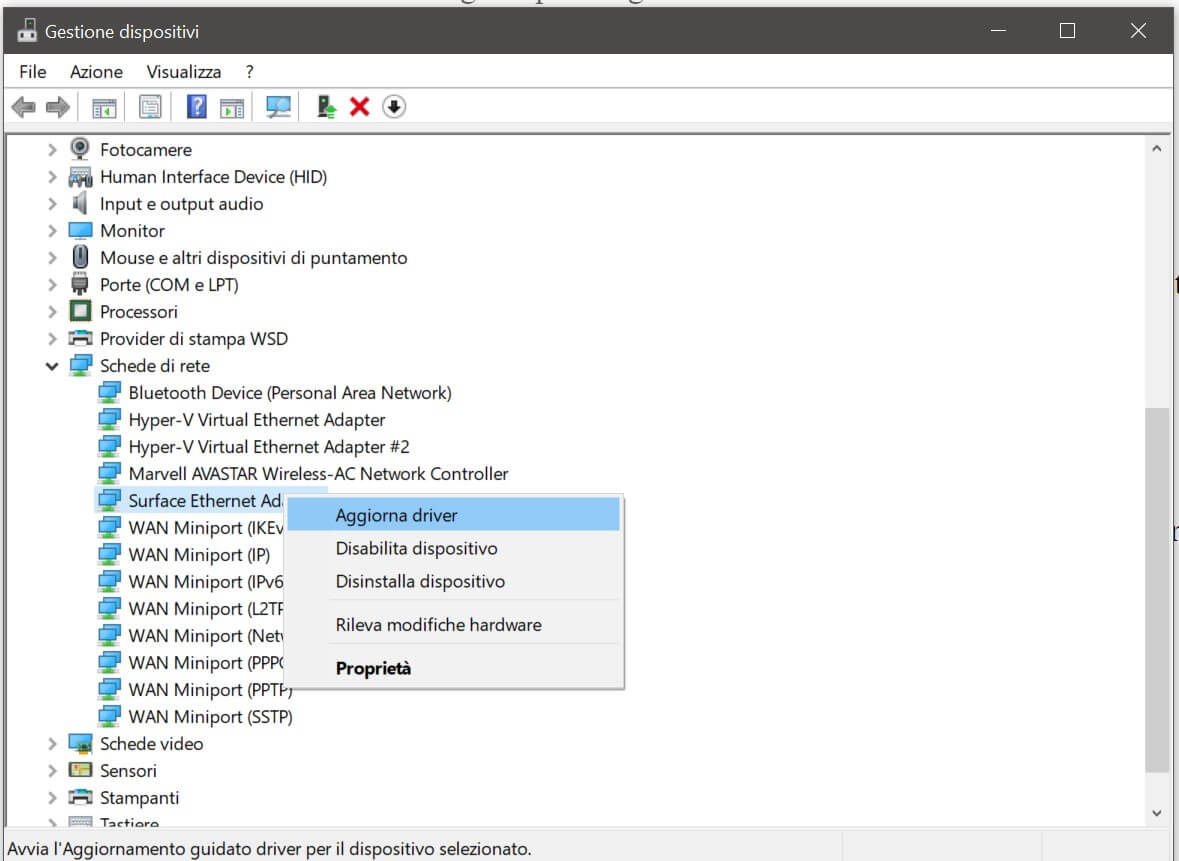This screenshot has width=1179, height=861.
Task: Click the properties sheet toolbar icon
Action: 150,107
